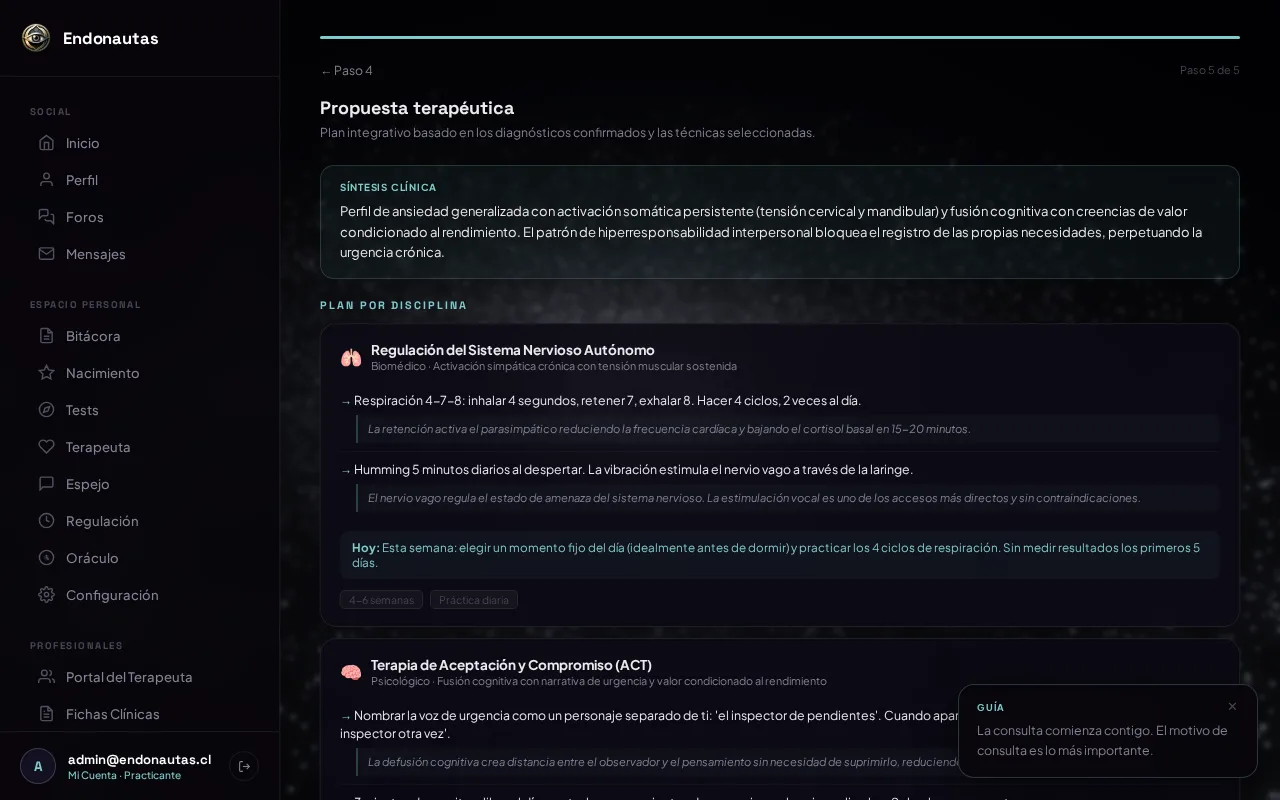Click the Mi Cuenta · Practicante link

pos(124,775)
